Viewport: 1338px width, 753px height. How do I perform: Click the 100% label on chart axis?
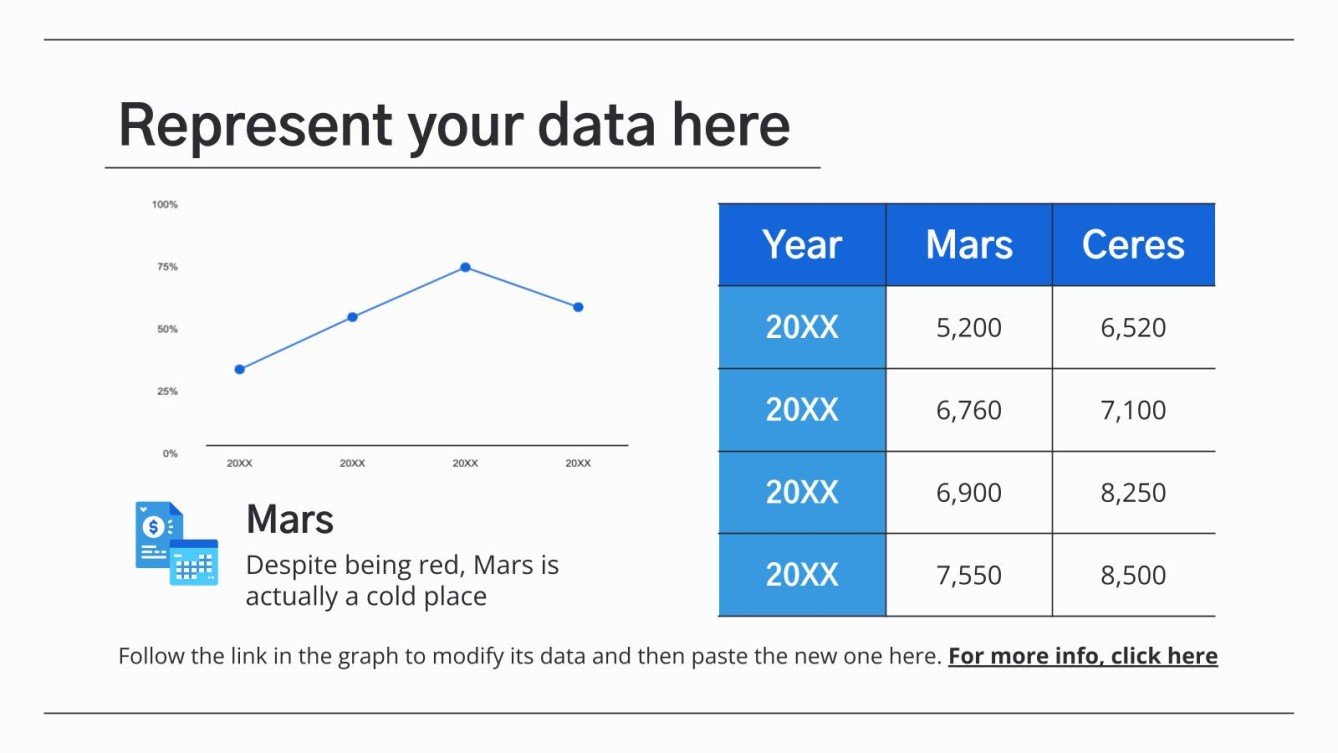coord(165,204)
